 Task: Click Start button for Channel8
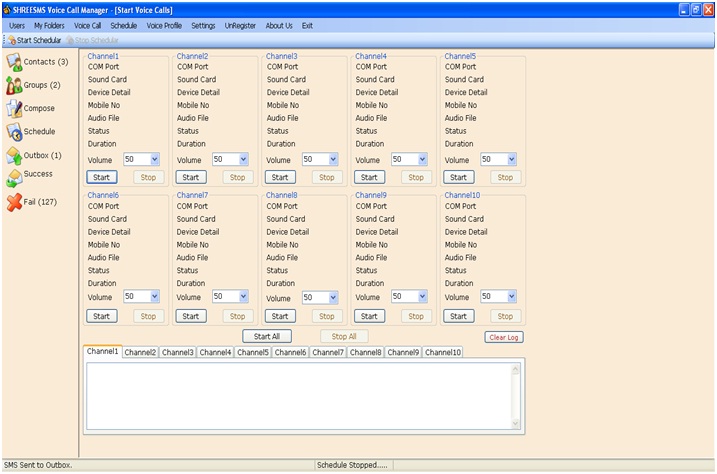pos(280,316)
